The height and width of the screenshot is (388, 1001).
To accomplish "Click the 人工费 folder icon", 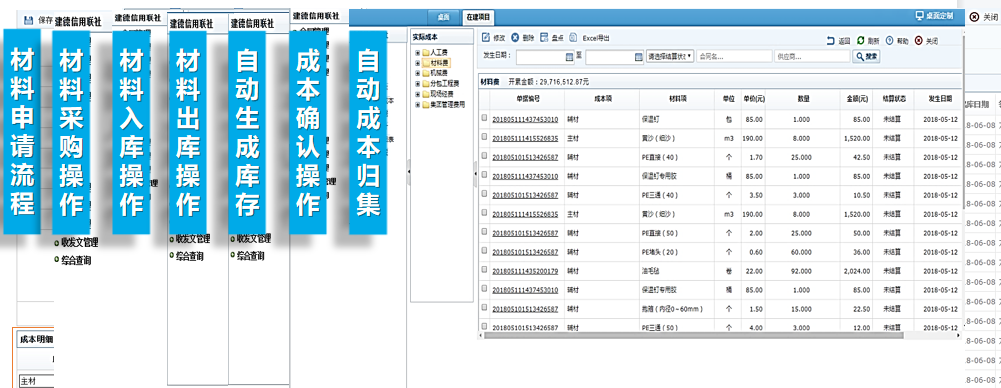I will [x=426, y=52].
